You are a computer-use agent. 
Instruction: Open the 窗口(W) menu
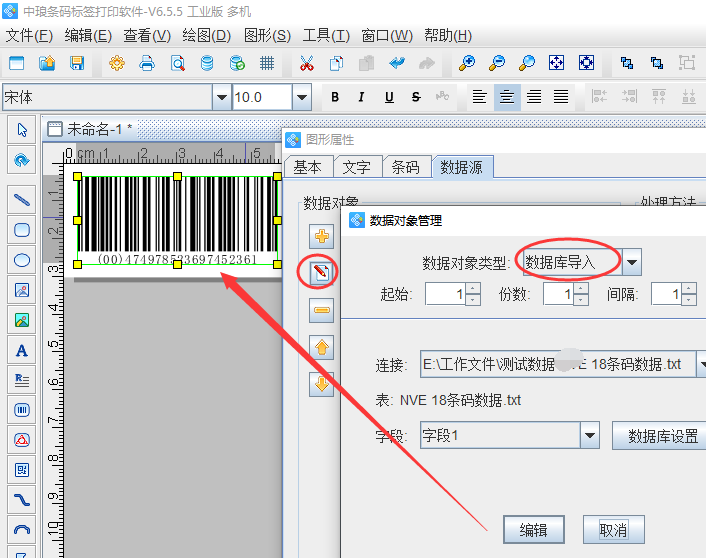click(387, 36)
